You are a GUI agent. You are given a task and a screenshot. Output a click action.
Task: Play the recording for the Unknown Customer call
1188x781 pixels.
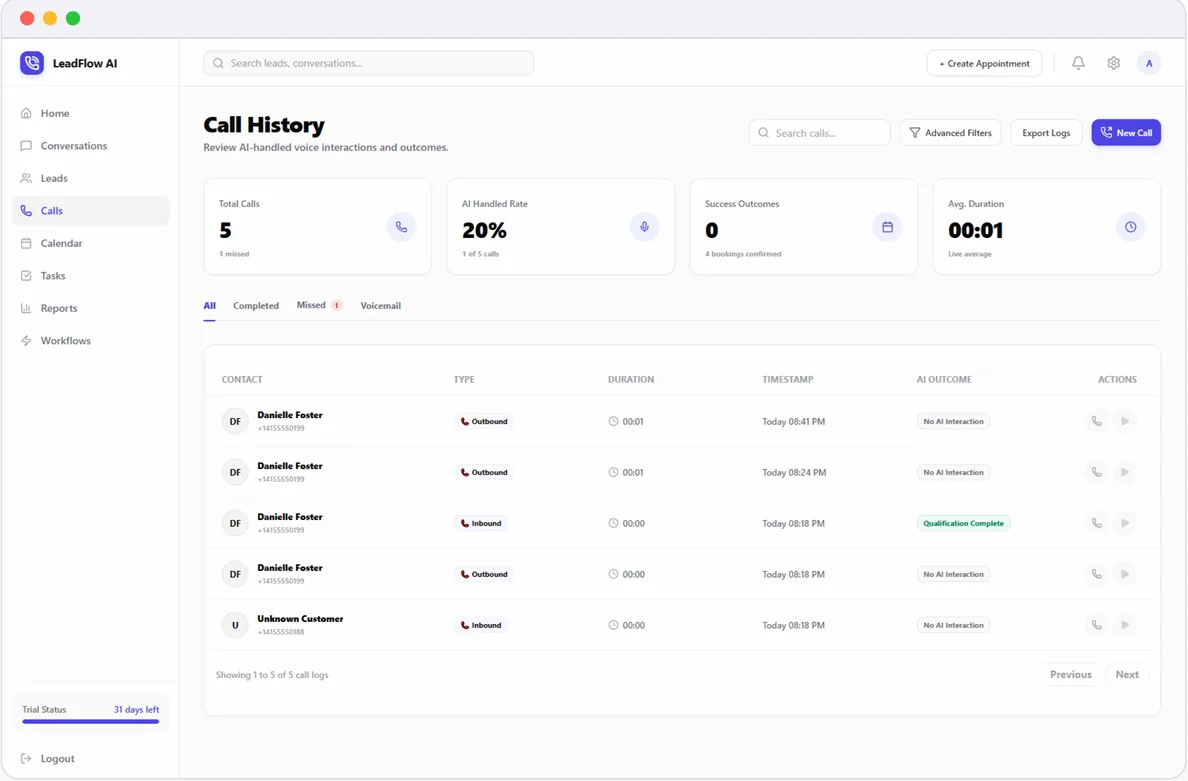pos(1125,625)
